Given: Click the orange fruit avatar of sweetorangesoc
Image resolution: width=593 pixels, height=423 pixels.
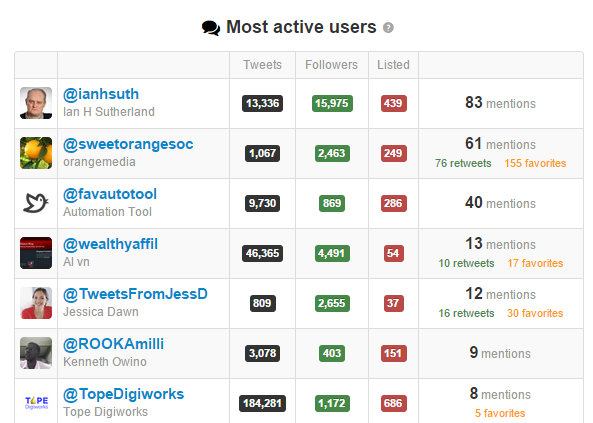Looking at the screenshot, I should coord(36,153).
